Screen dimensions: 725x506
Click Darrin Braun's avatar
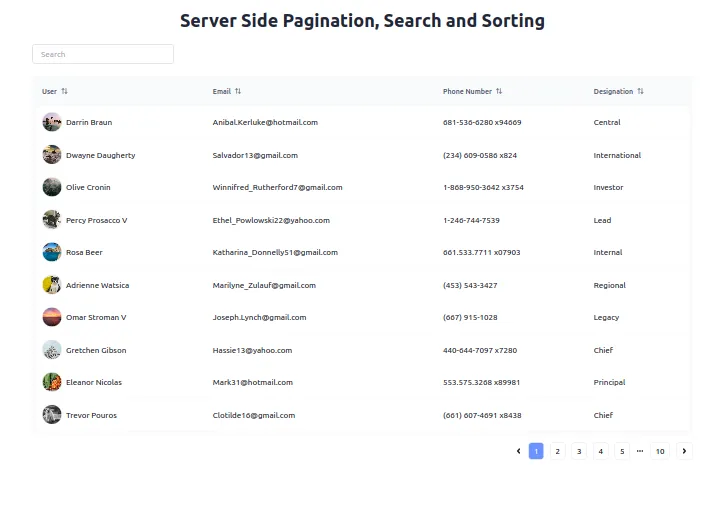tap(52, 122)
